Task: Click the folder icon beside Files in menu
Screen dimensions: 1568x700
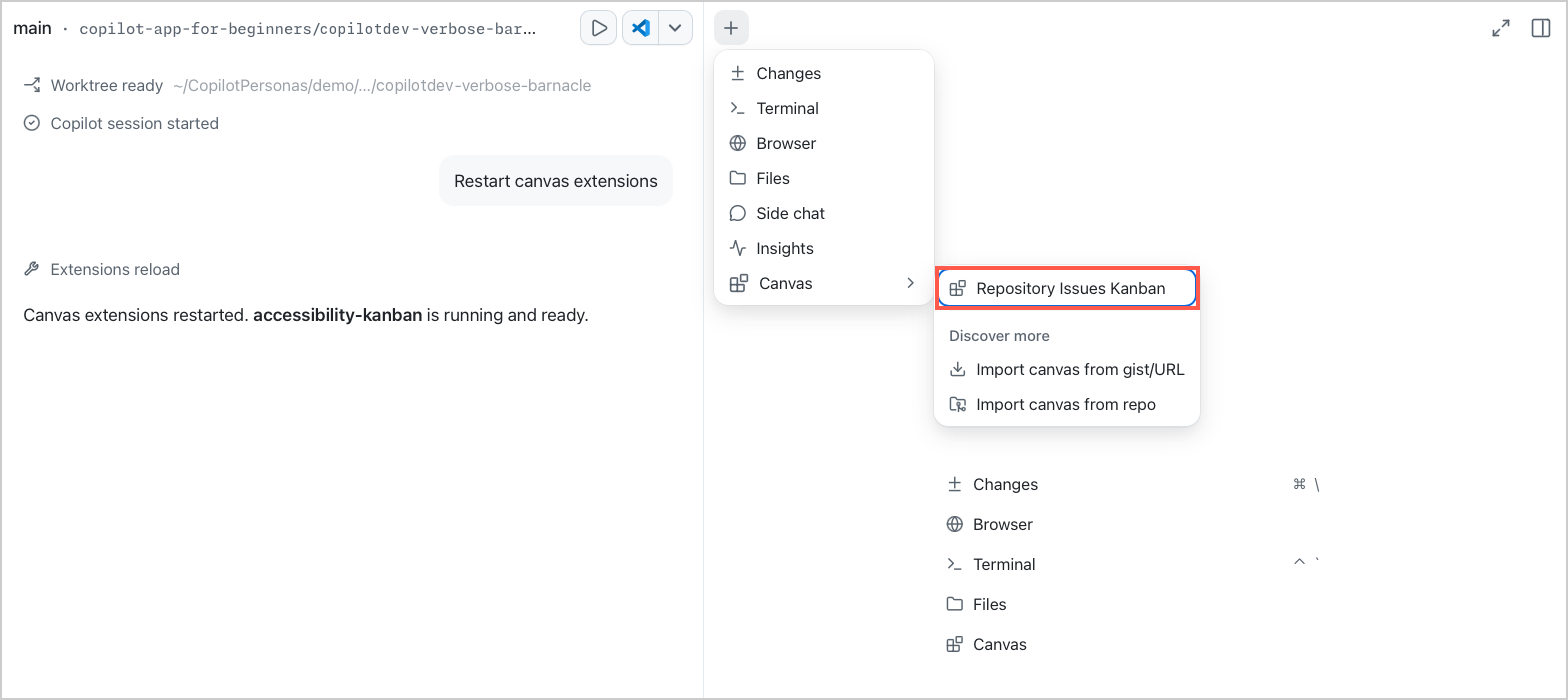Action: 738,178
